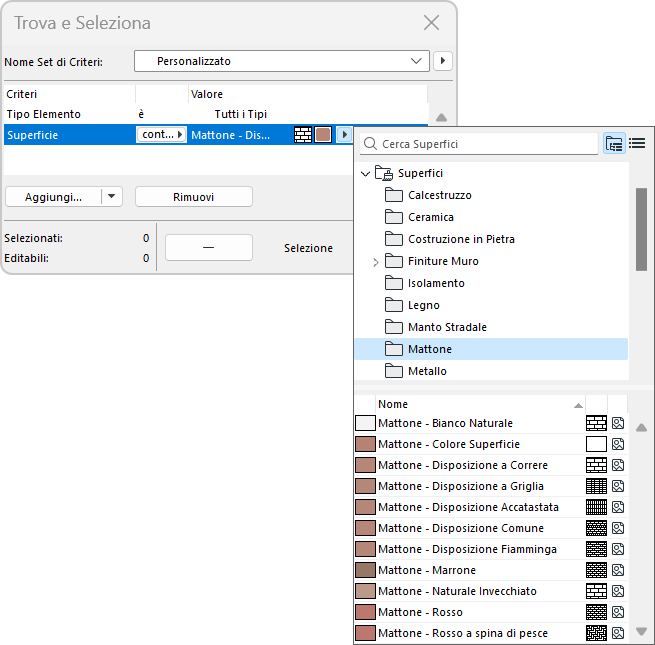Collapse the Superfici root folder
The width and height of the screenshot is (655, 645).
tap(366, 173)
